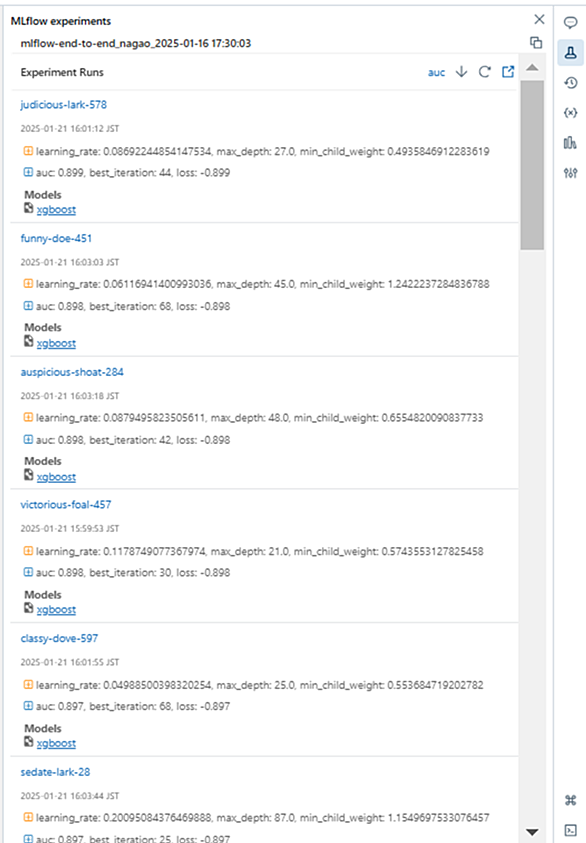Screen dimensions: 586x843
Task: Click model file icon under victorious-foal-457
Action: click(x=28, y=608)
